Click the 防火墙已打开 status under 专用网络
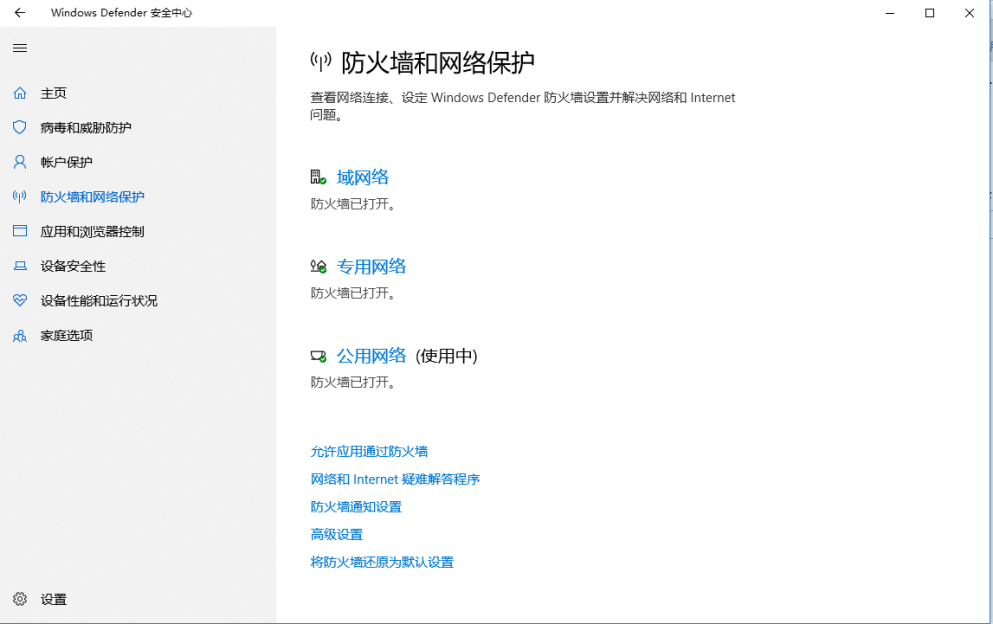 click(353, 293)
